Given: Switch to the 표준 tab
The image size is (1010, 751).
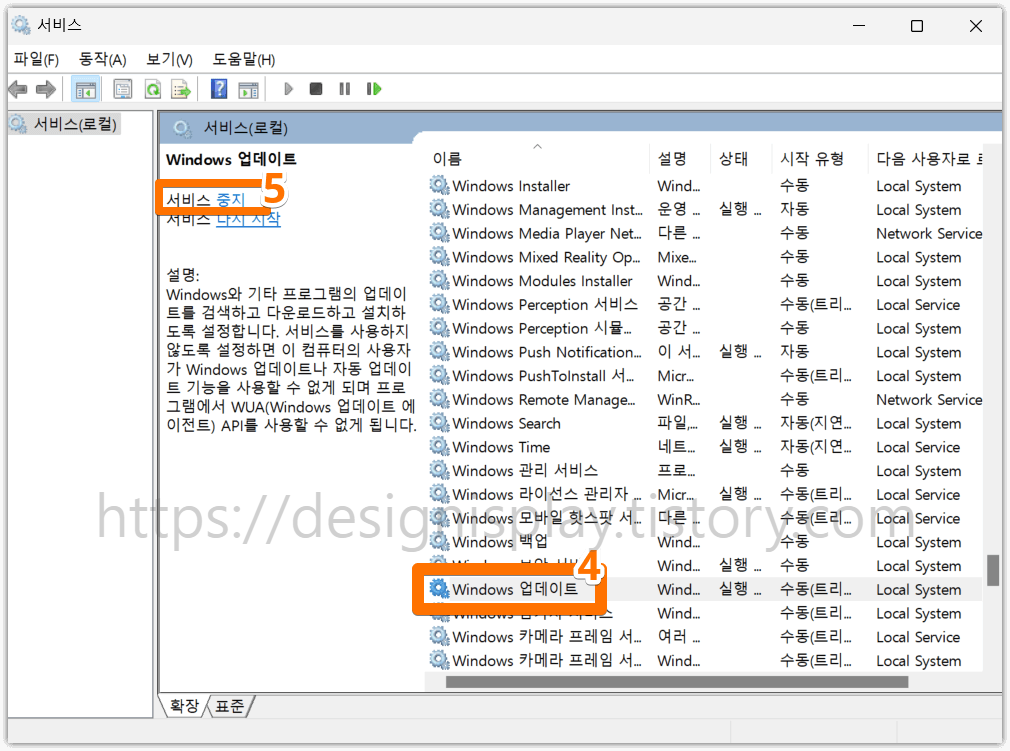Looking at the screenshot, I should click(x=230, y=706).
